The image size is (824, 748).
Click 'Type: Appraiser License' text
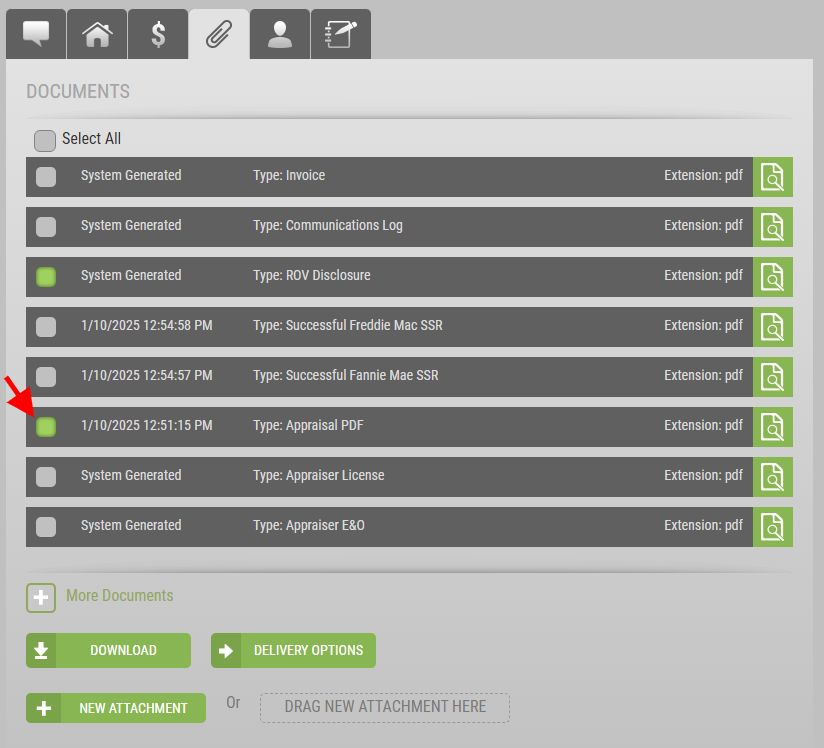coord(318,475)
